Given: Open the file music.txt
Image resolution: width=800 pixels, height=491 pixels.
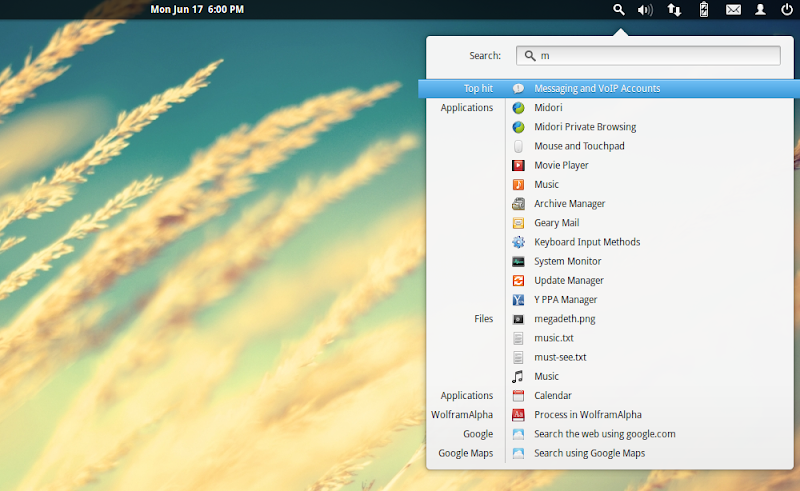Looking at the screenshot, I should point(554,338).
